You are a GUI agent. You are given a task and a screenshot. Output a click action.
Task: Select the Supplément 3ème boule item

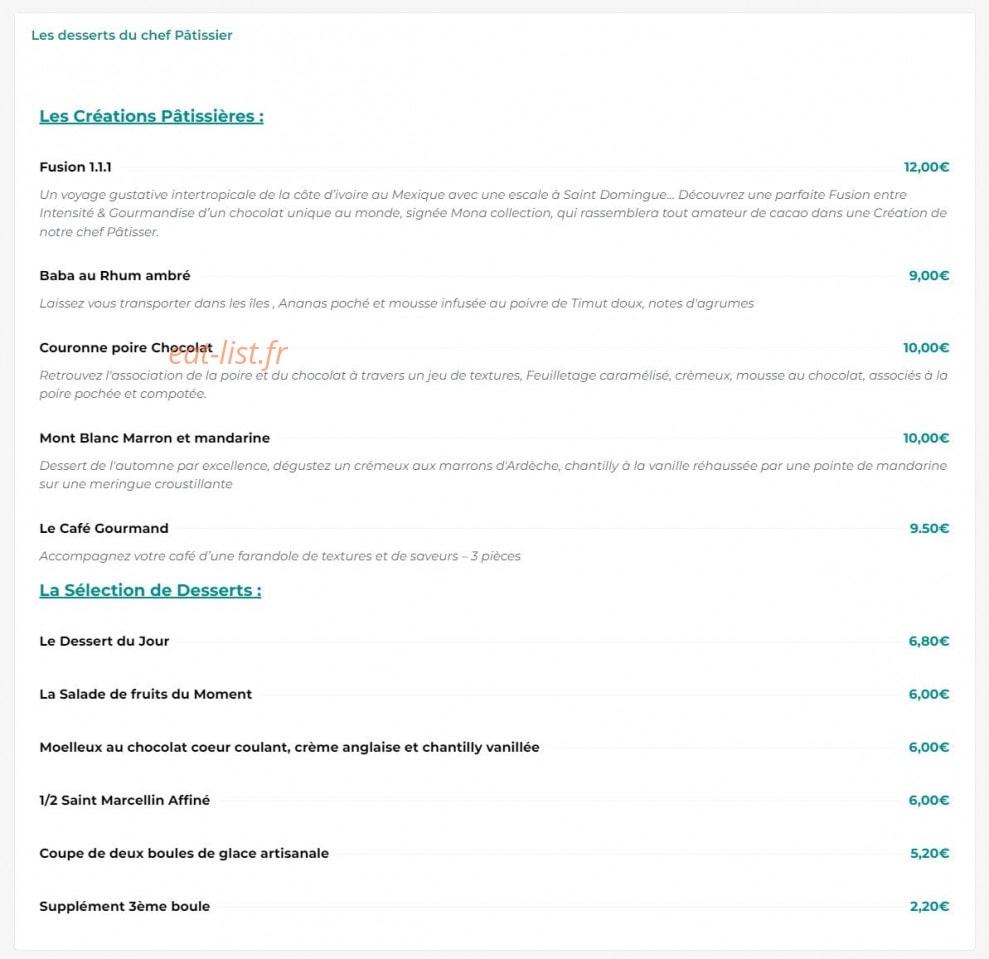click(x=125, y=906)
